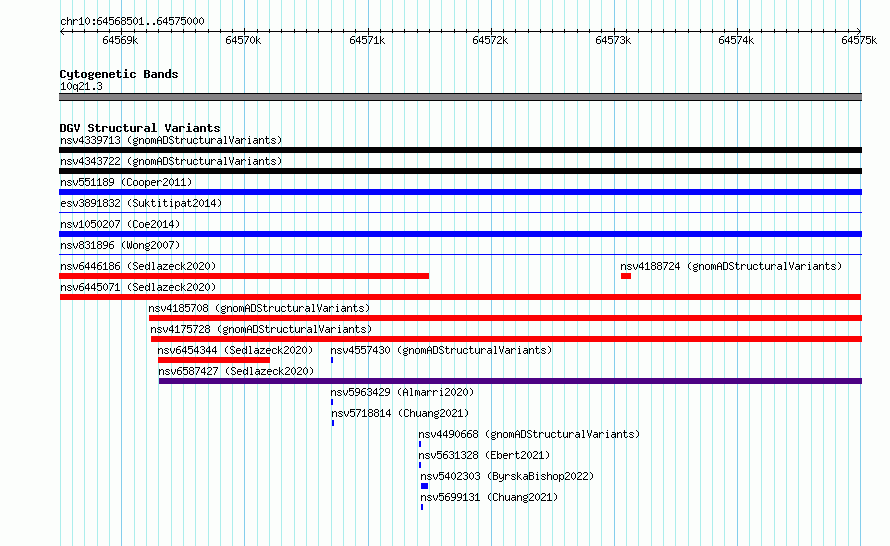Click the 64571k ruler tick label
Screen dimensions: 890x546
(367, 40)
